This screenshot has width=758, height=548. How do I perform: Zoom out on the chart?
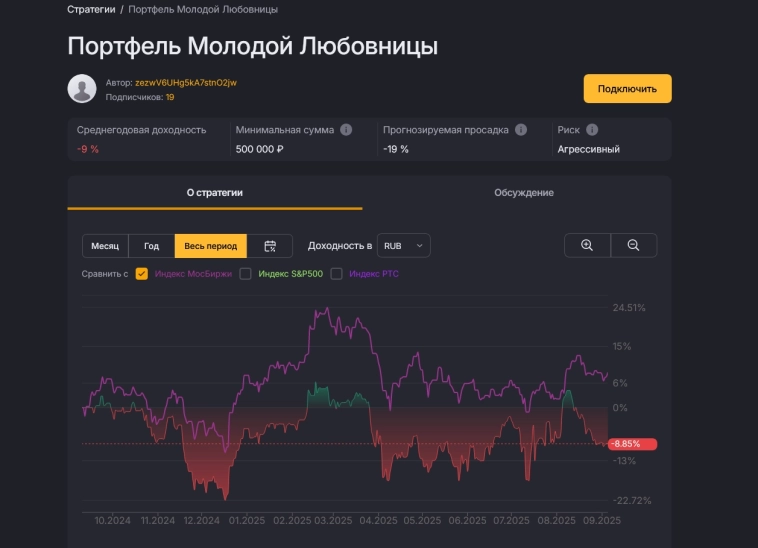pyautogui.click(x=633, y=246)
